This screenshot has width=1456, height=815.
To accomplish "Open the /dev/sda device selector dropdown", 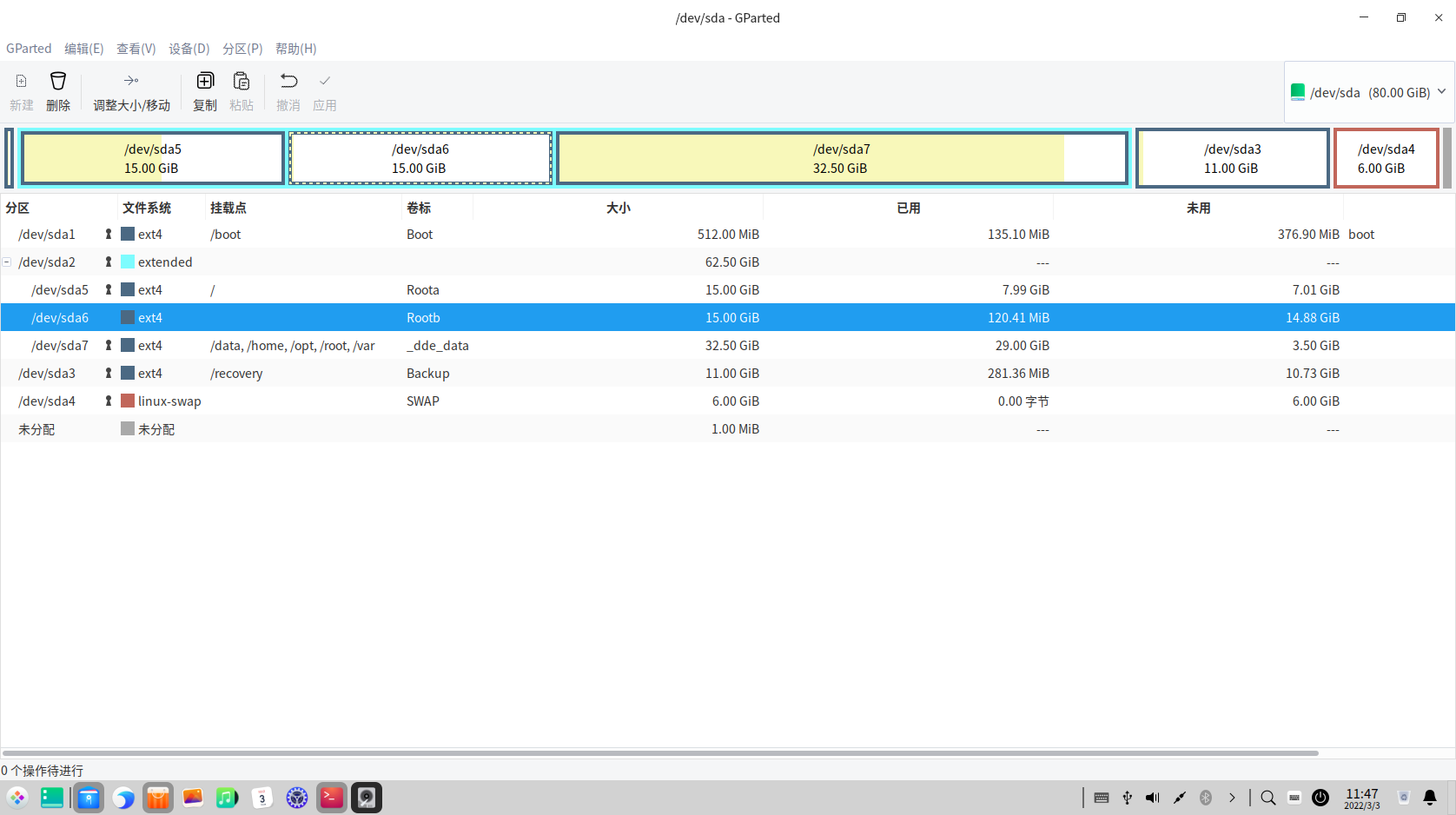I will click(1369, 92).
